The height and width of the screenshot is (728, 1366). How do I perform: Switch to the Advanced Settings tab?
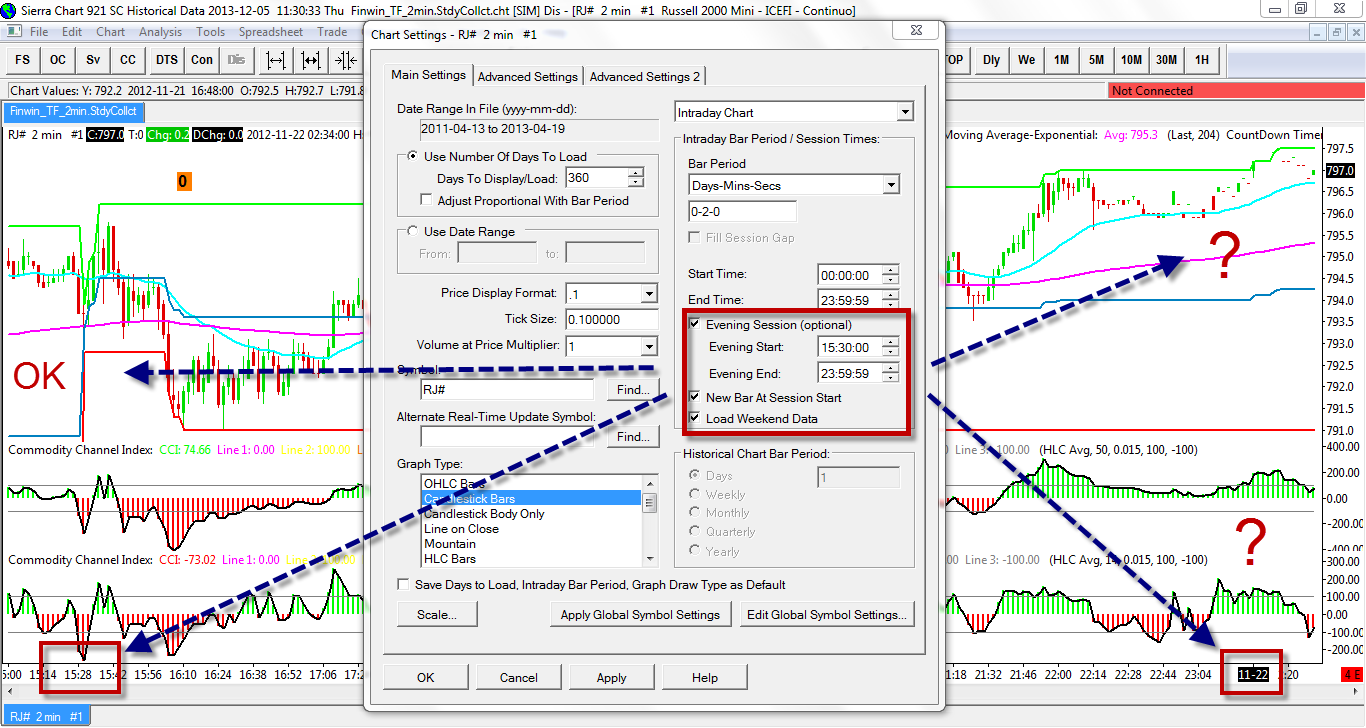click(528, 76)
